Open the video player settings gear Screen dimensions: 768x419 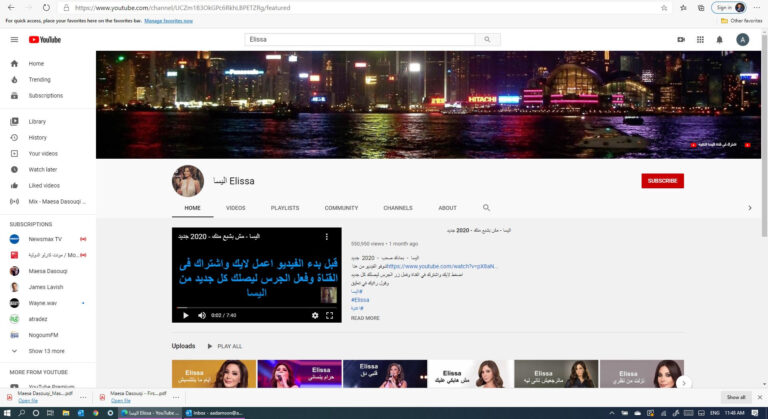tap(315, 316)
